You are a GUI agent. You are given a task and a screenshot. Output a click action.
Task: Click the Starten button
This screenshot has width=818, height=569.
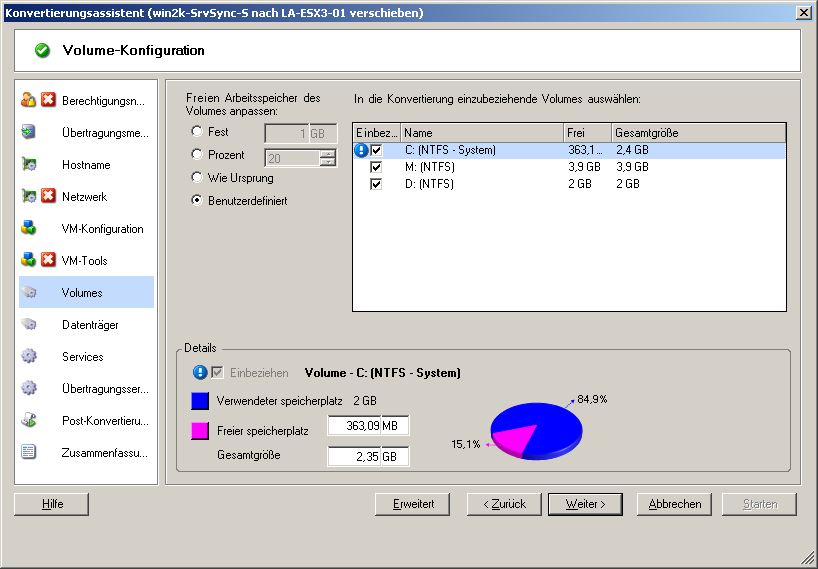click(760, 504)
